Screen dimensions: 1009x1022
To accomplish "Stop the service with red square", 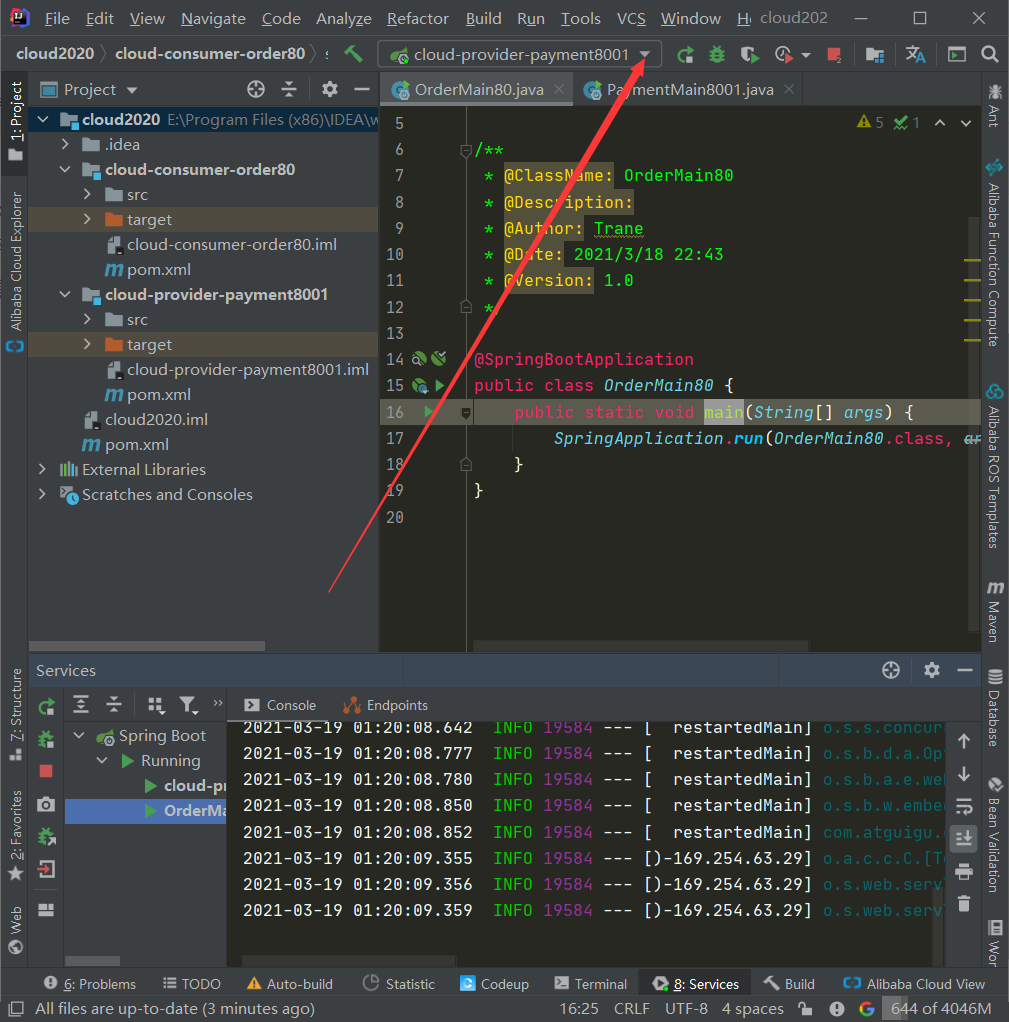I will click(46, 772).
